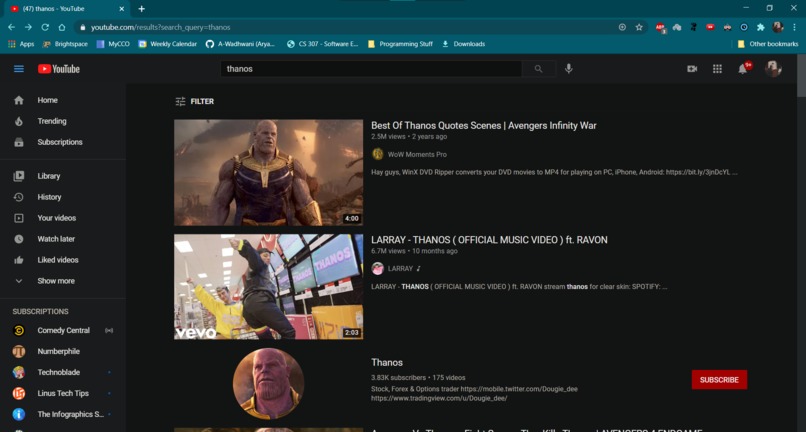Open Chrome profile avatar in toolbar
The image size is (806, 432).
point(777,27)
